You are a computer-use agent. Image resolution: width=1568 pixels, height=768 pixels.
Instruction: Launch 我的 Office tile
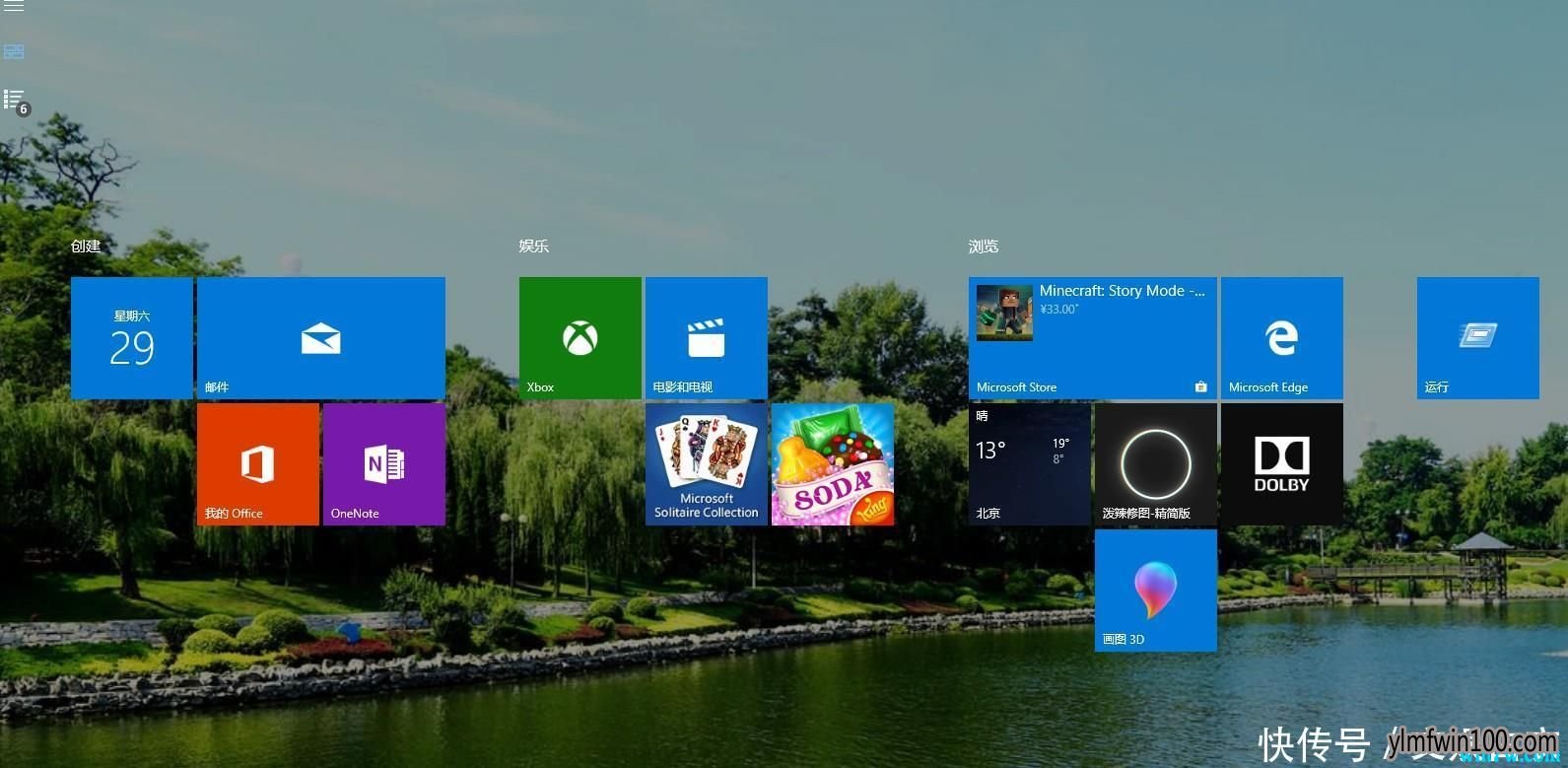pyautogui.click(x=258, y=464)
